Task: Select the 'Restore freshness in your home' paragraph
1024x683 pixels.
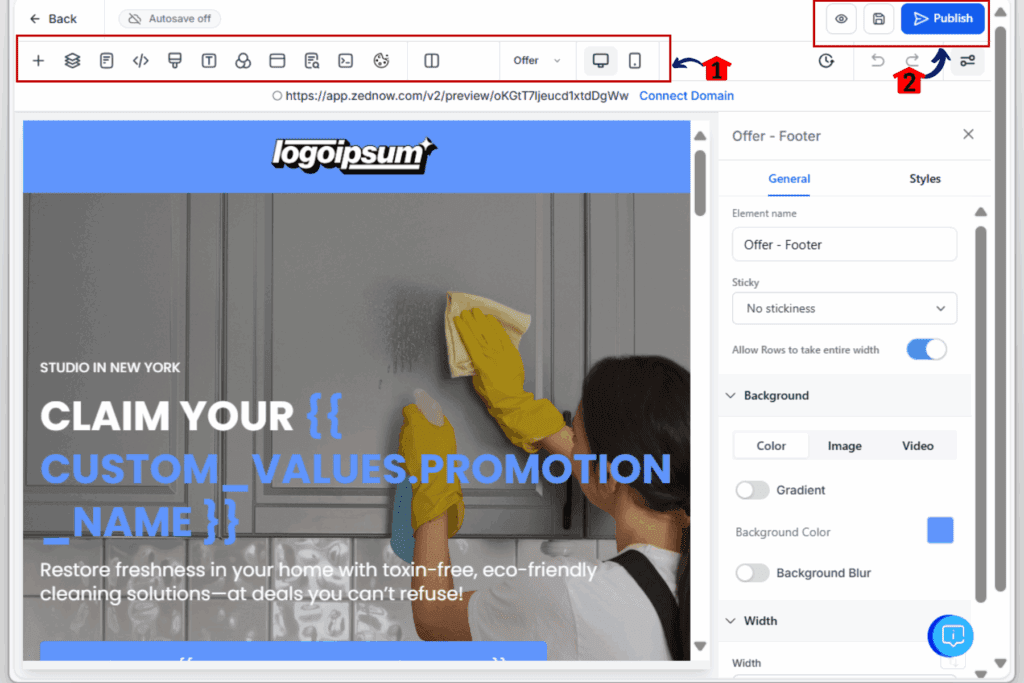Action: tap(319, 582)
